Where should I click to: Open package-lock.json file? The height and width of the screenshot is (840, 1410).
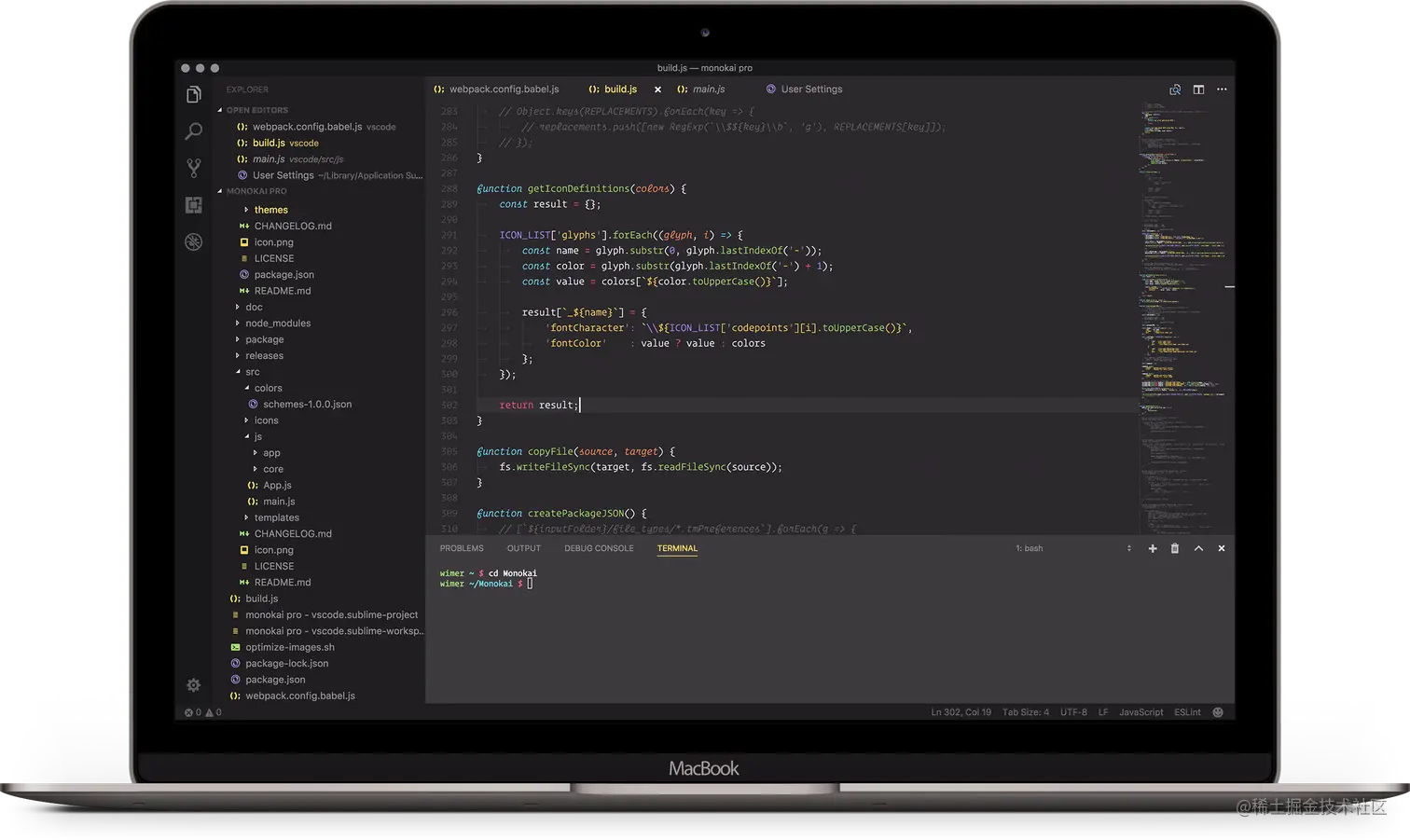(x=286, y=664)
